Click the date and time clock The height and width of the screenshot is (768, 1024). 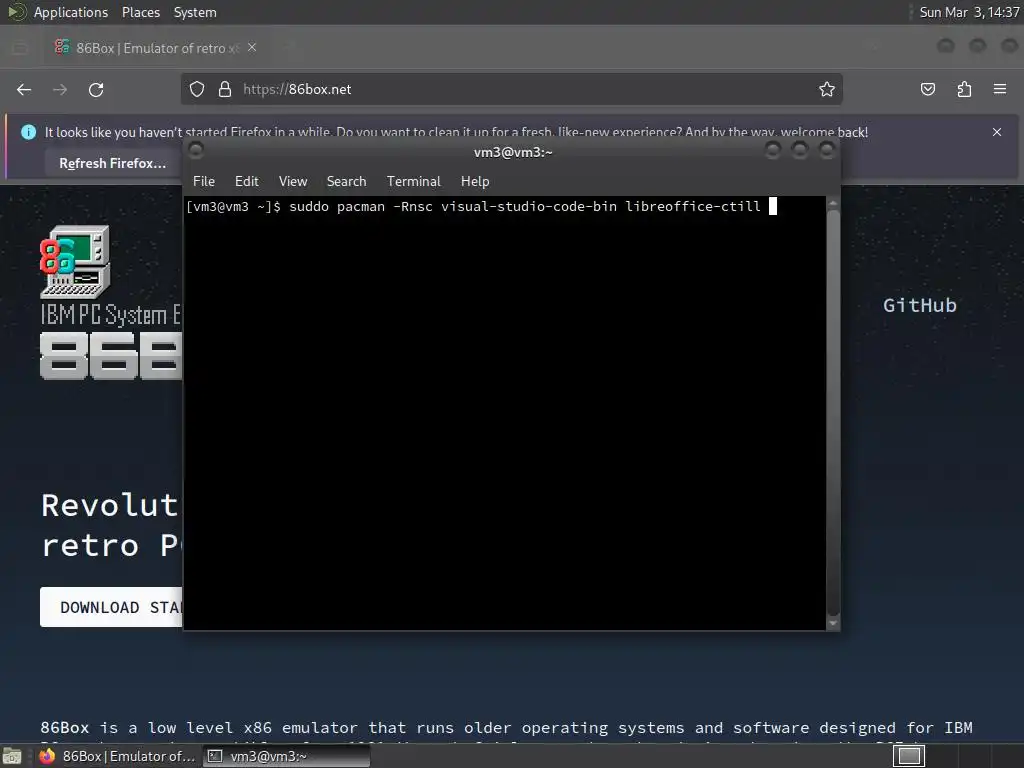point(969,12)
